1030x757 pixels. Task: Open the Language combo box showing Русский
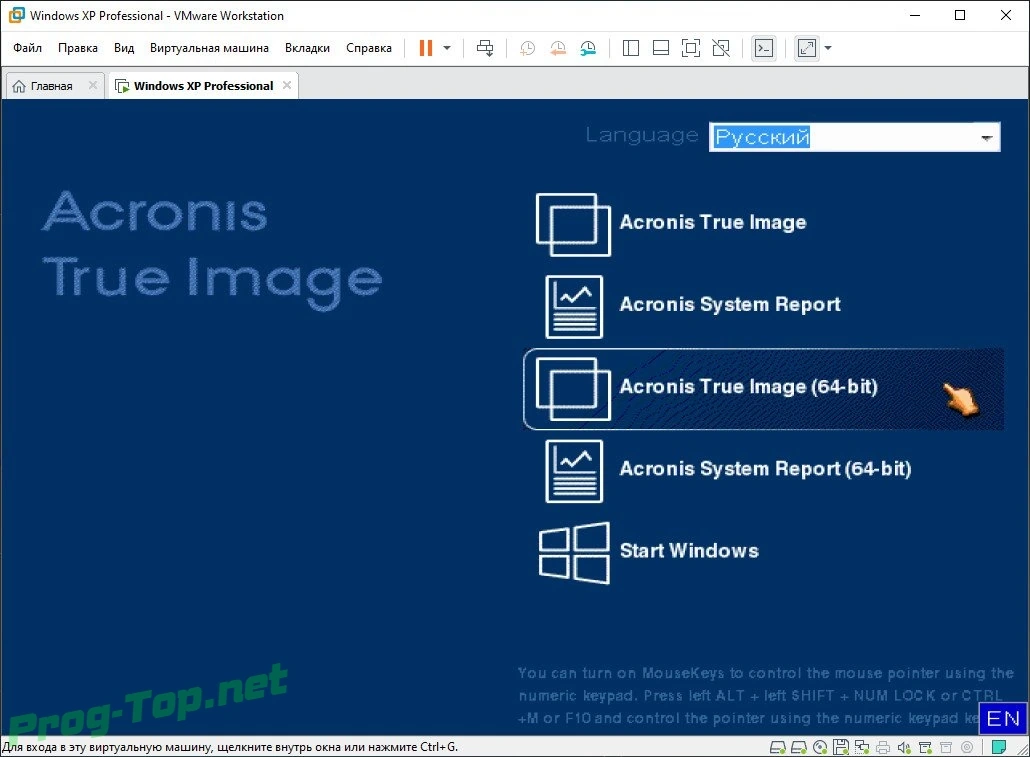click(855, 137)
